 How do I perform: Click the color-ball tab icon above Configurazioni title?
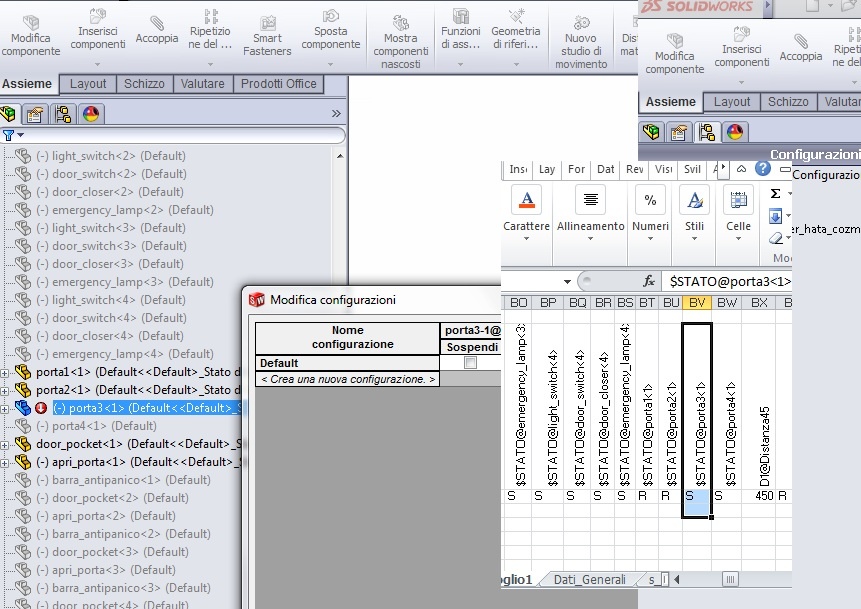coord(735,132)
